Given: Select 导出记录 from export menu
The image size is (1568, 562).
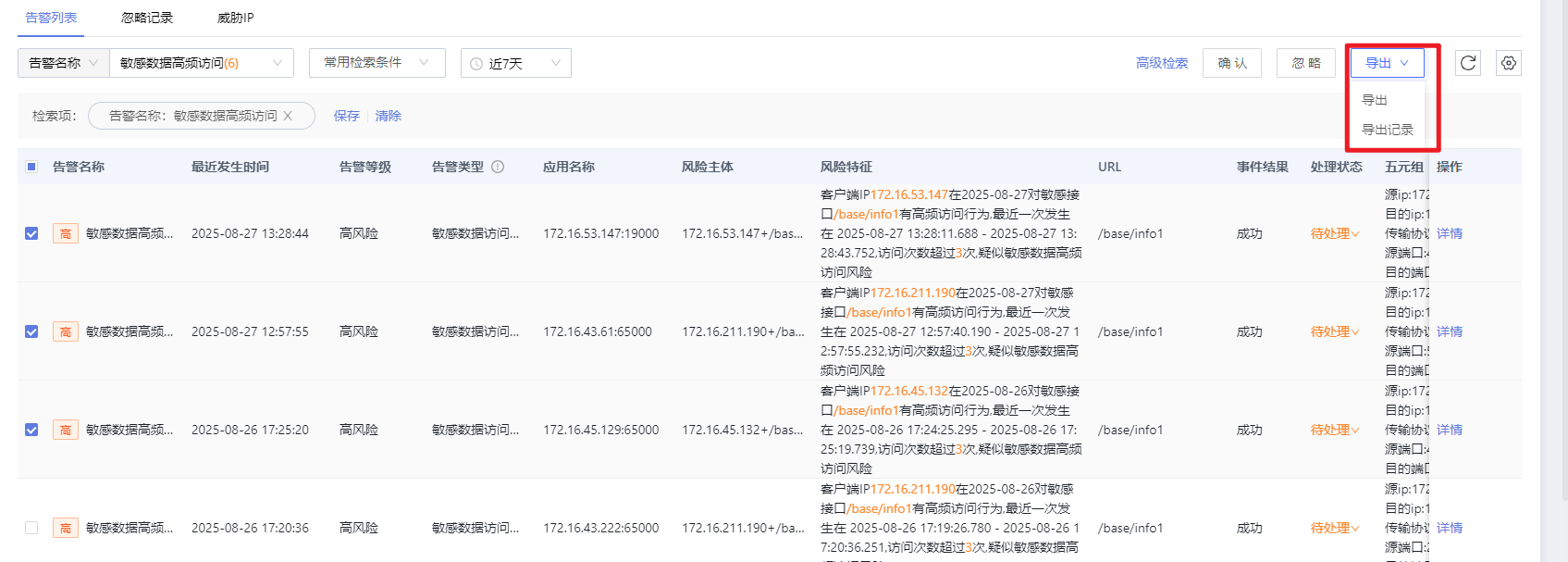Looking at the screenshot, I should [x=1387, y=130].
